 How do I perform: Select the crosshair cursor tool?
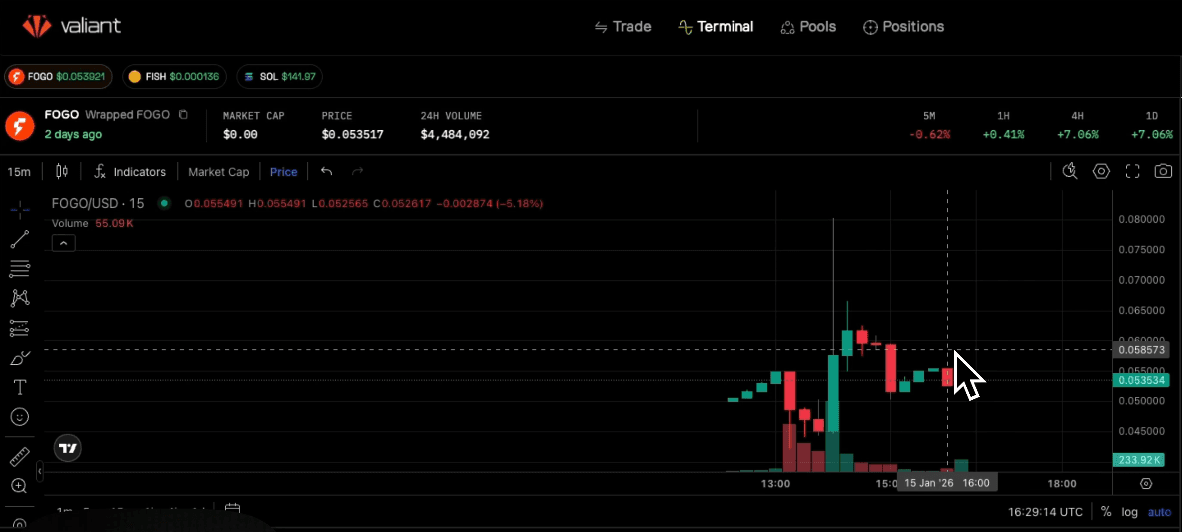tap(20, 209)
